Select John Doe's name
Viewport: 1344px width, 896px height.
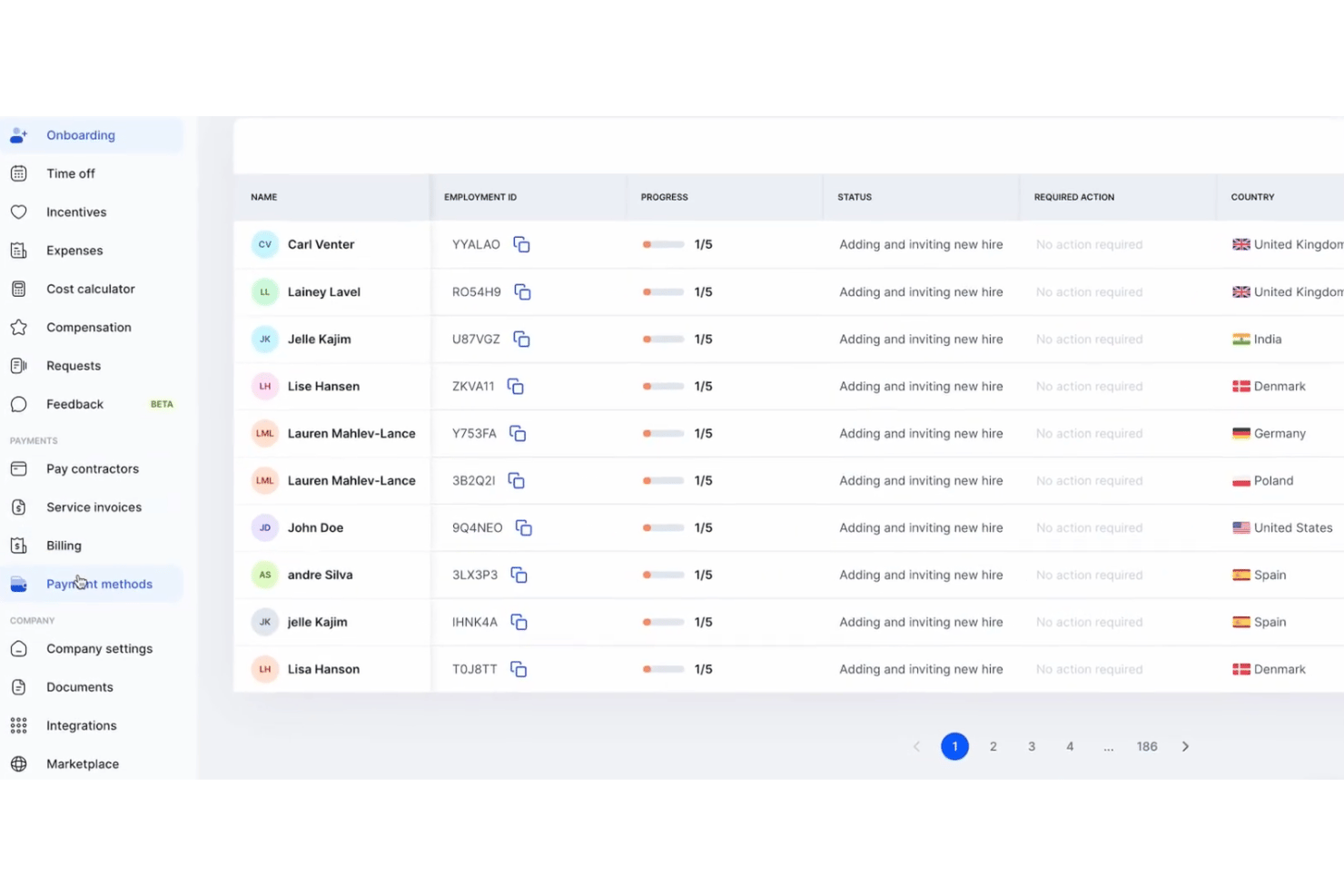315,527
